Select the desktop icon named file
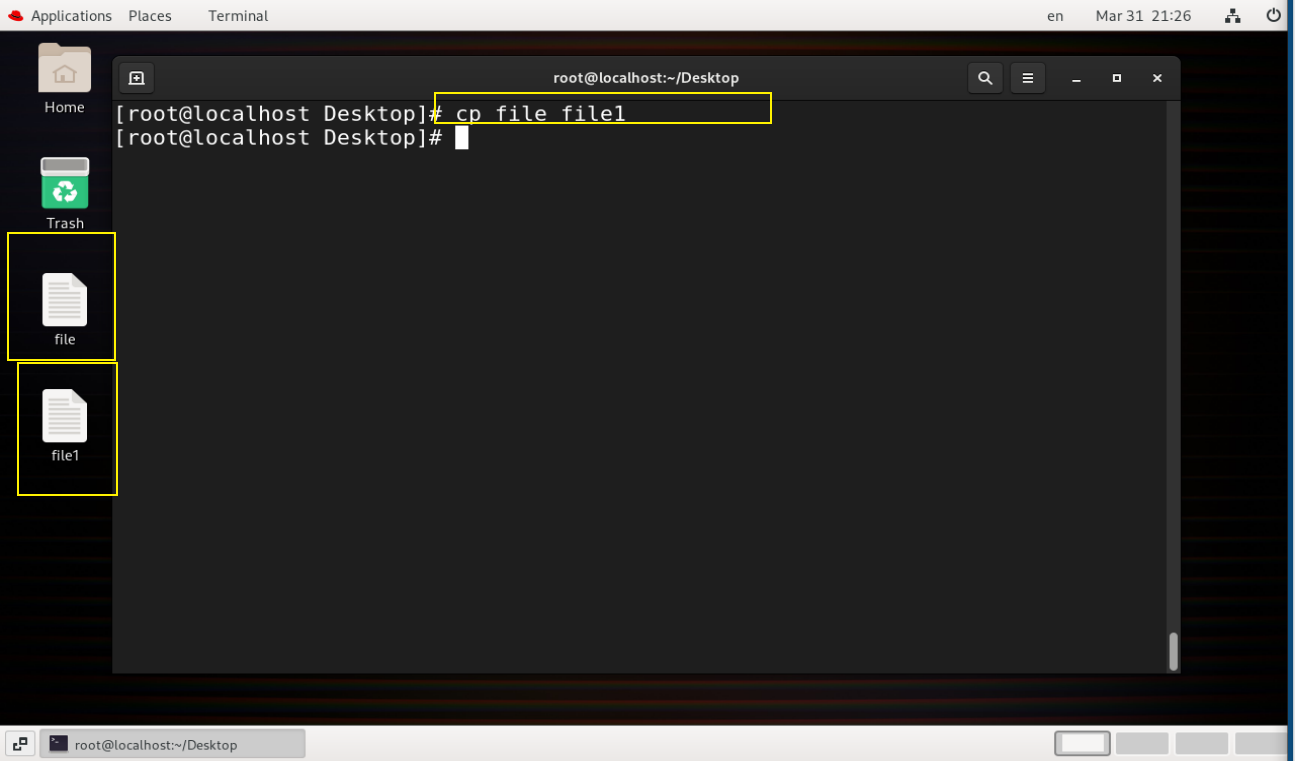Screen dimensions: 1295x761 64,310
